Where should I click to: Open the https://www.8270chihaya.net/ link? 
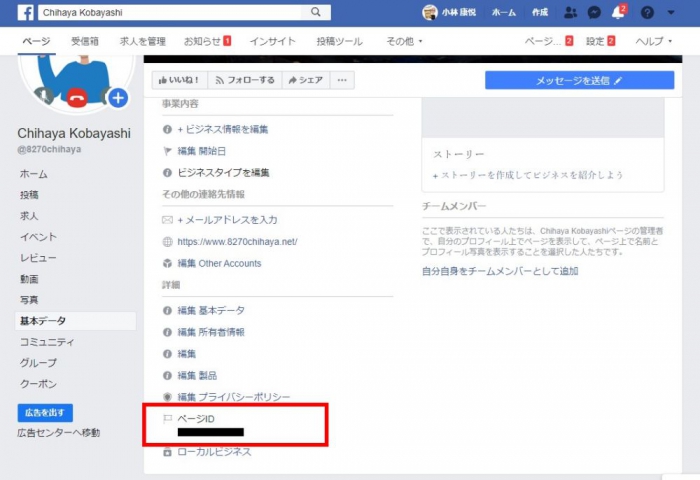[238, 242]
